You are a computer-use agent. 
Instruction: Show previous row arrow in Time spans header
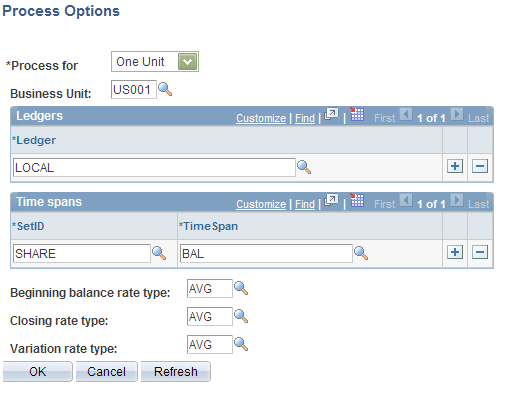point(406,200)
